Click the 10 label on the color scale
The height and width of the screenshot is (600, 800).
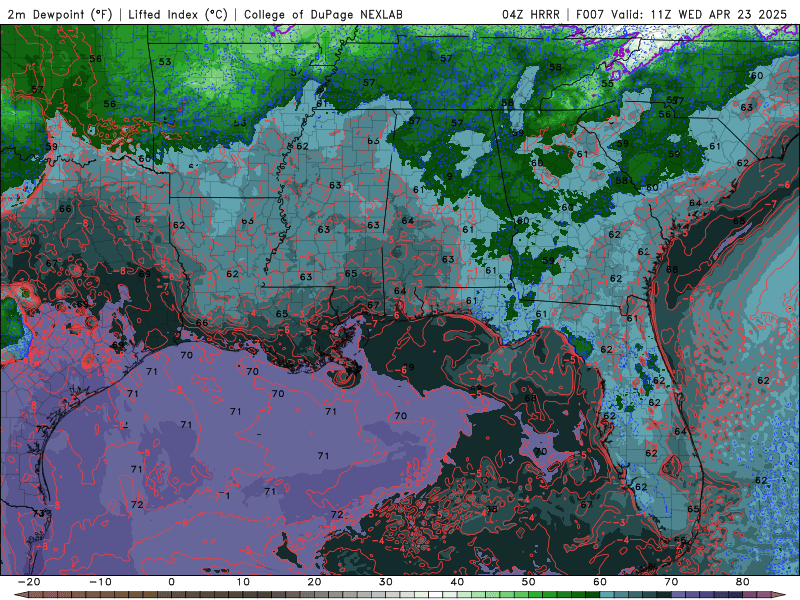[243, 582]
